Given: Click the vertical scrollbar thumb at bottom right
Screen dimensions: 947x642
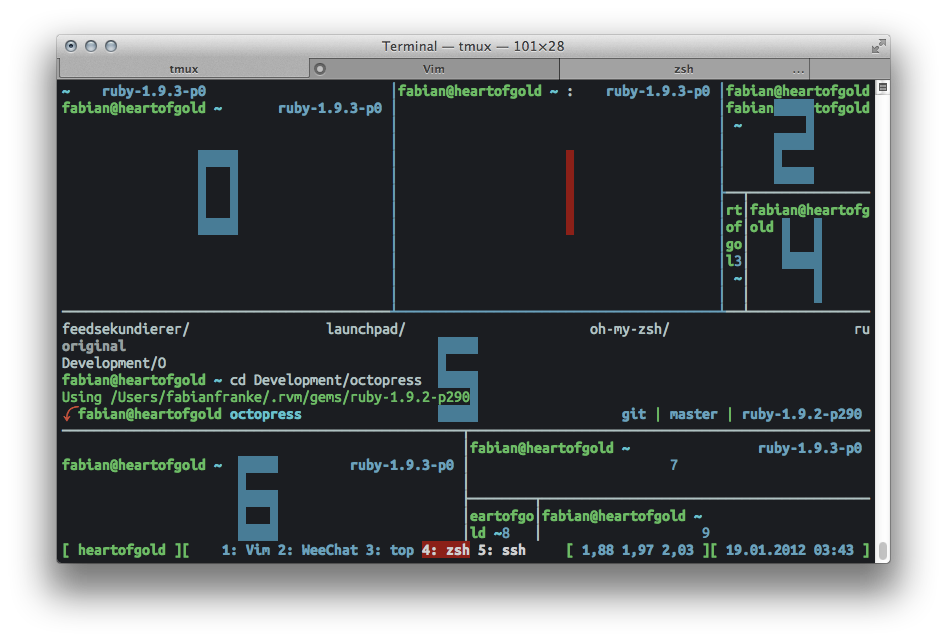Looking at the screenshot, I should (x=882, y=550).
